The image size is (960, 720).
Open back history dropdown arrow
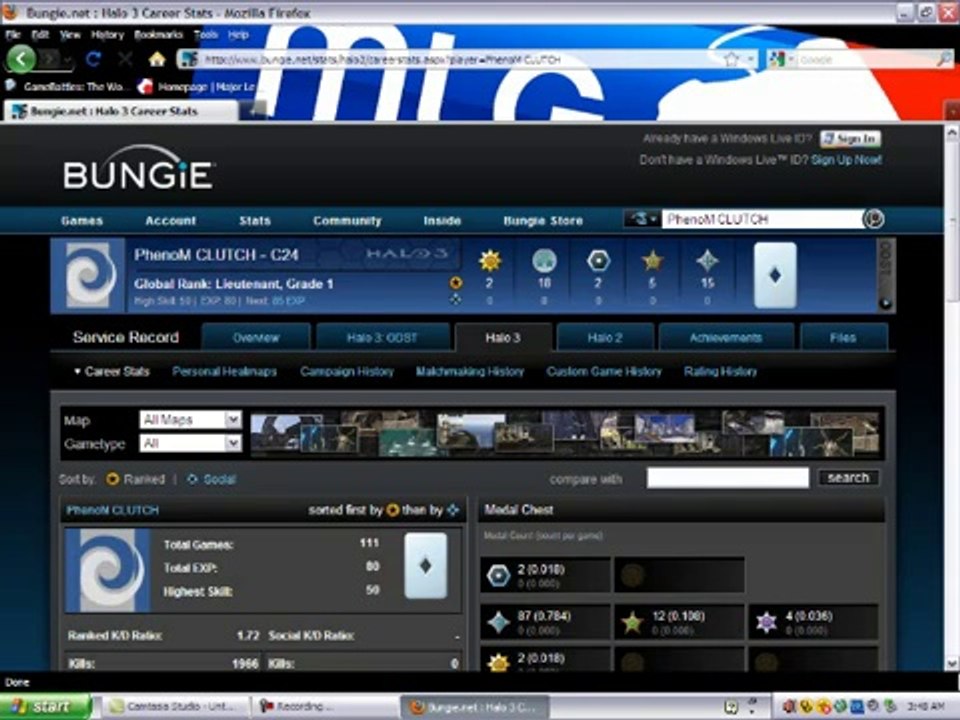pos(67,59)
